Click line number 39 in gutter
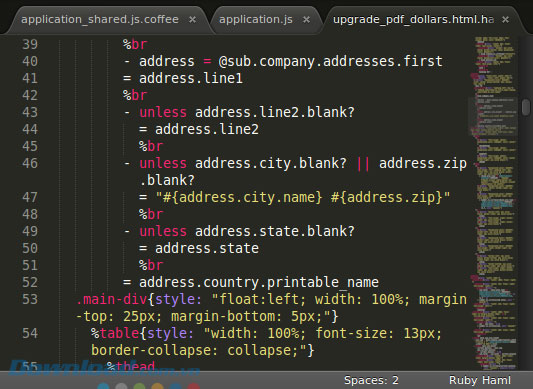533x389 pixels. pyautogui.click(x=30, y=44)
